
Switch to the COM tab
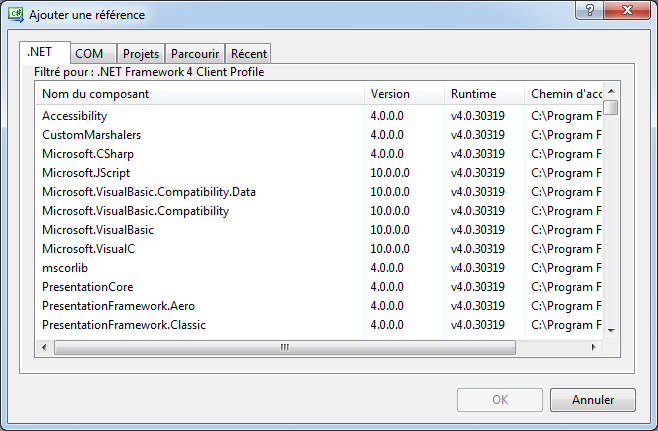(x=89, y=54)
